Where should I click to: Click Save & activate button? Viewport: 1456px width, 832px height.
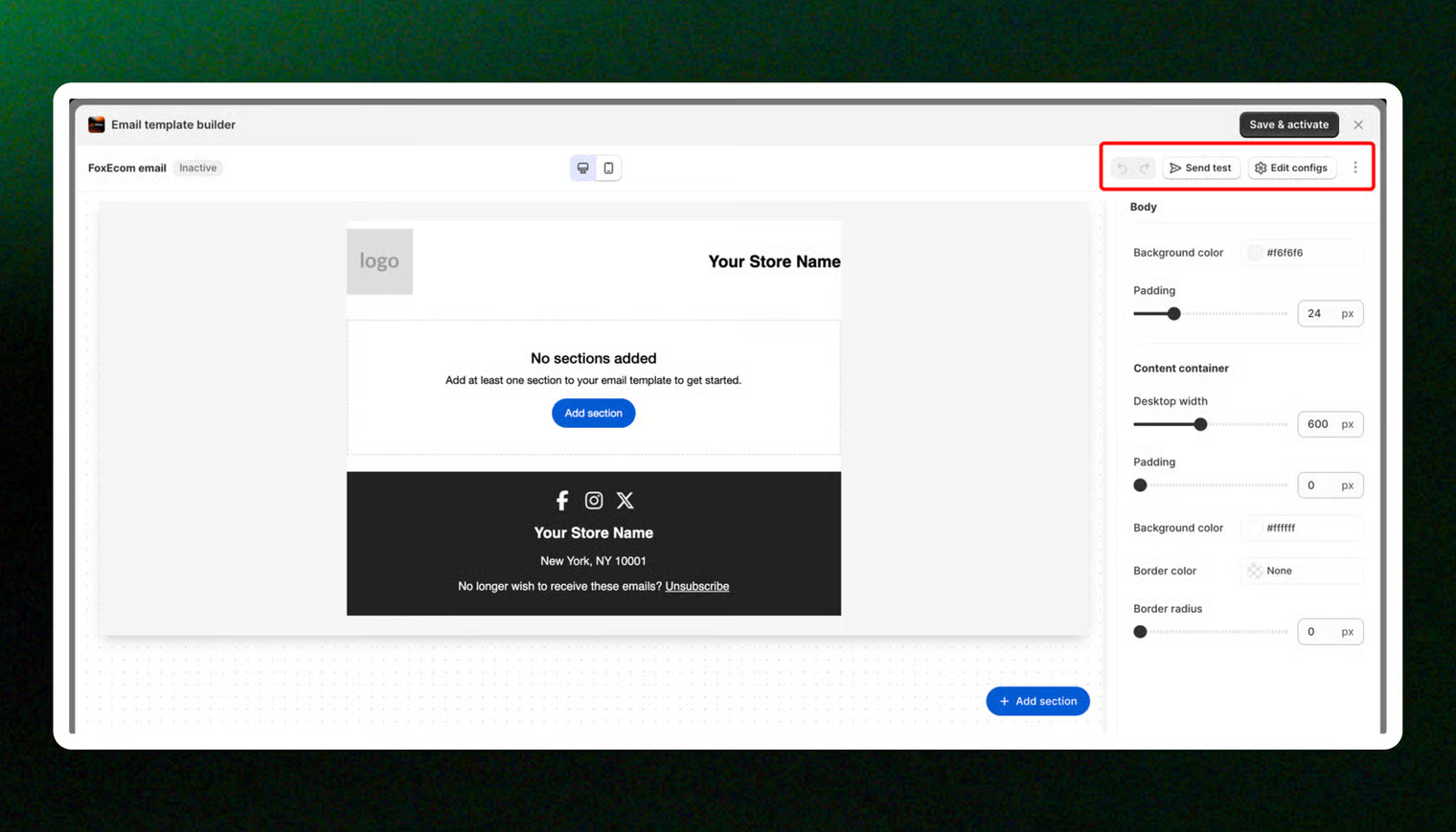click(1288, 124)
